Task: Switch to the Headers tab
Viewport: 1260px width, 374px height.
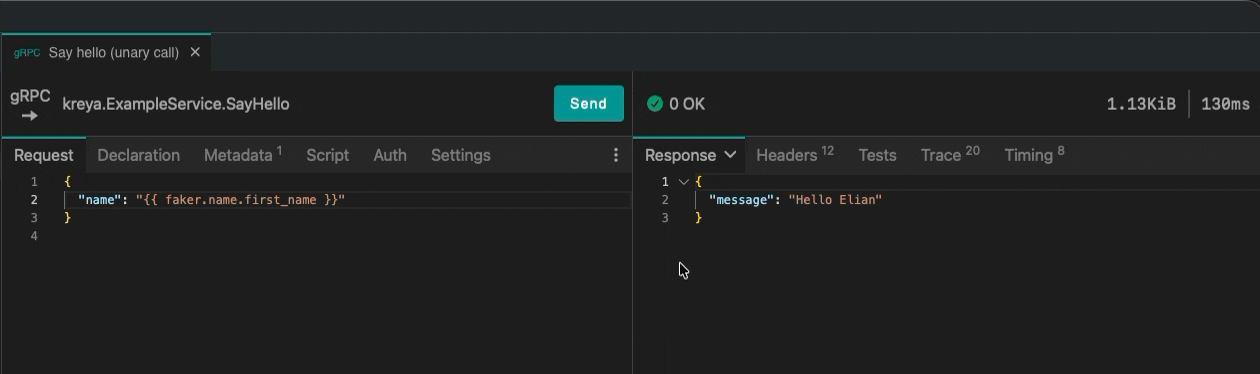Action: click(x=795, y=155)
